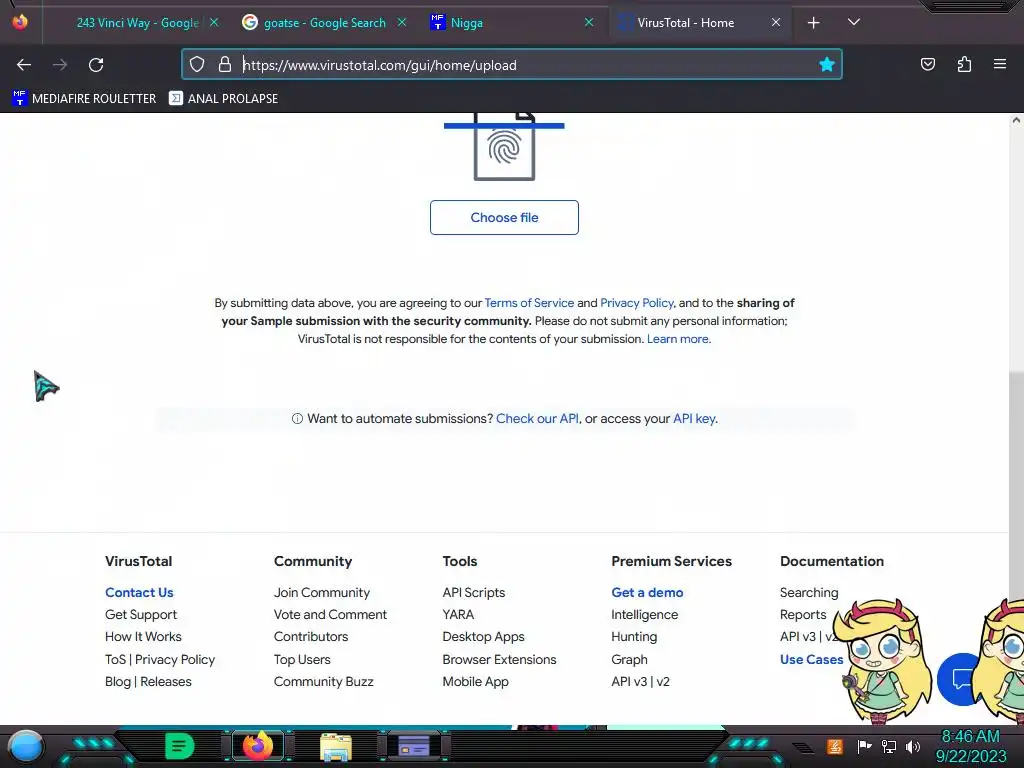Open the Pocket save icon
Screen dimensions: 1024x768
(x=927, y=64)
